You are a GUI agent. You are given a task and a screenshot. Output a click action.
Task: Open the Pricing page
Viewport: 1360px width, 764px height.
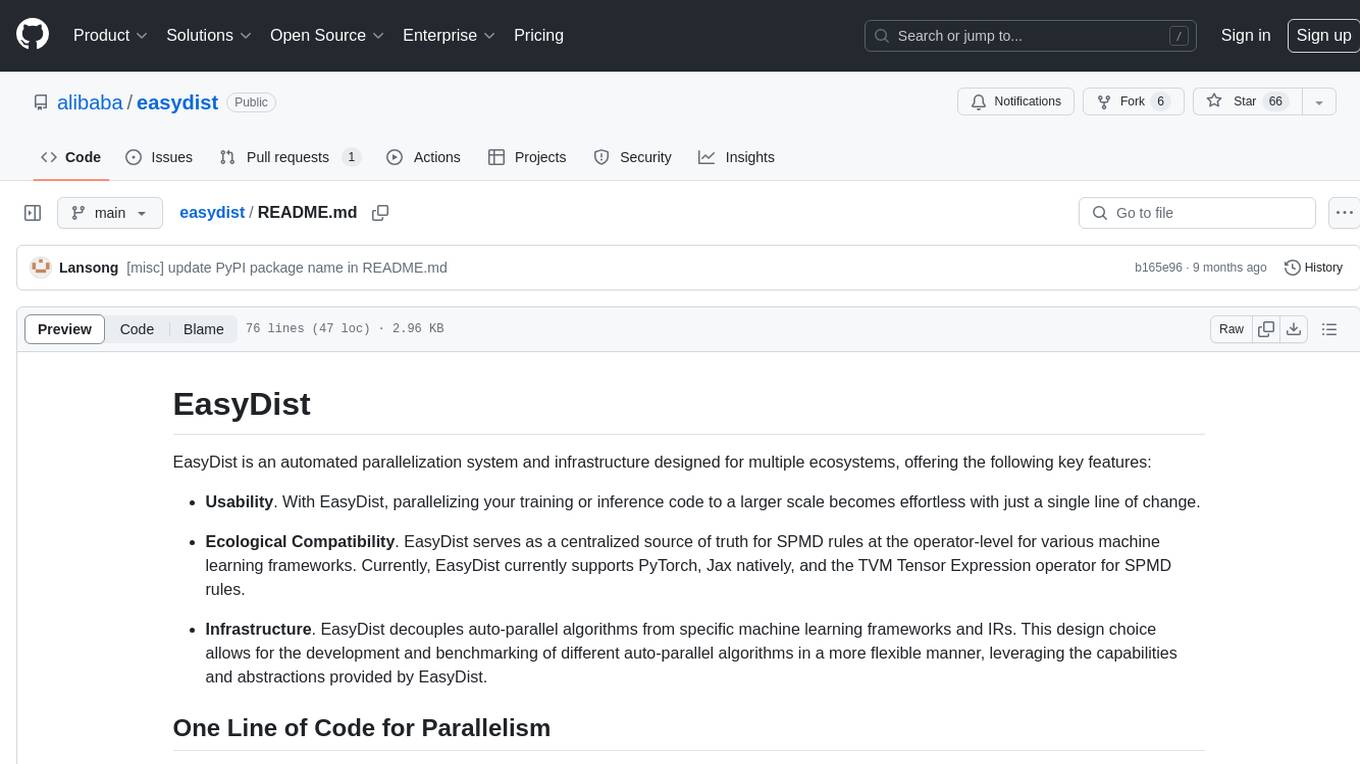tap(539, 35)
